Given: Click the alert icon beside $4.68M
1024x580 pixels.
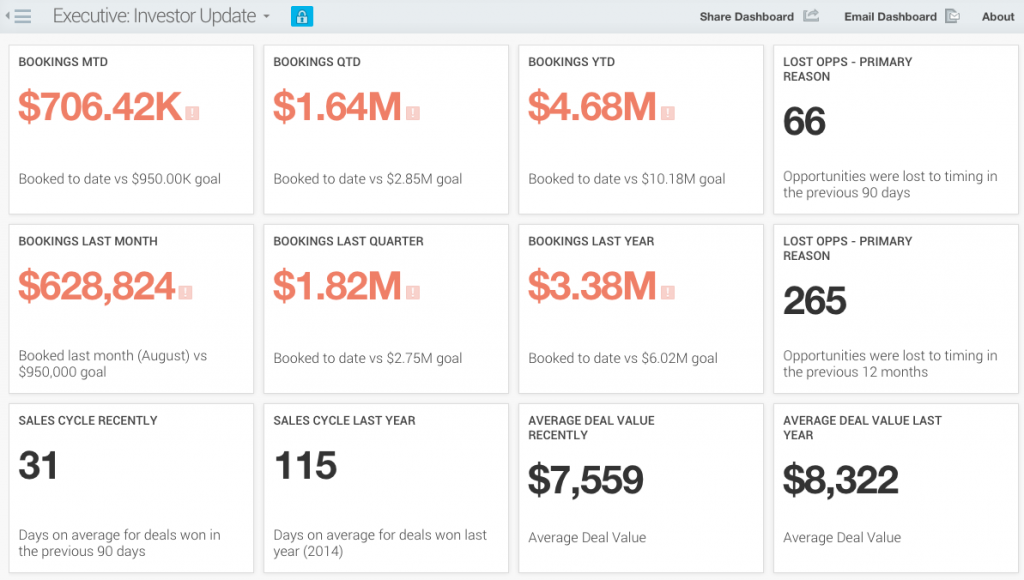Looking at the screenshot, I should (667, 113).
